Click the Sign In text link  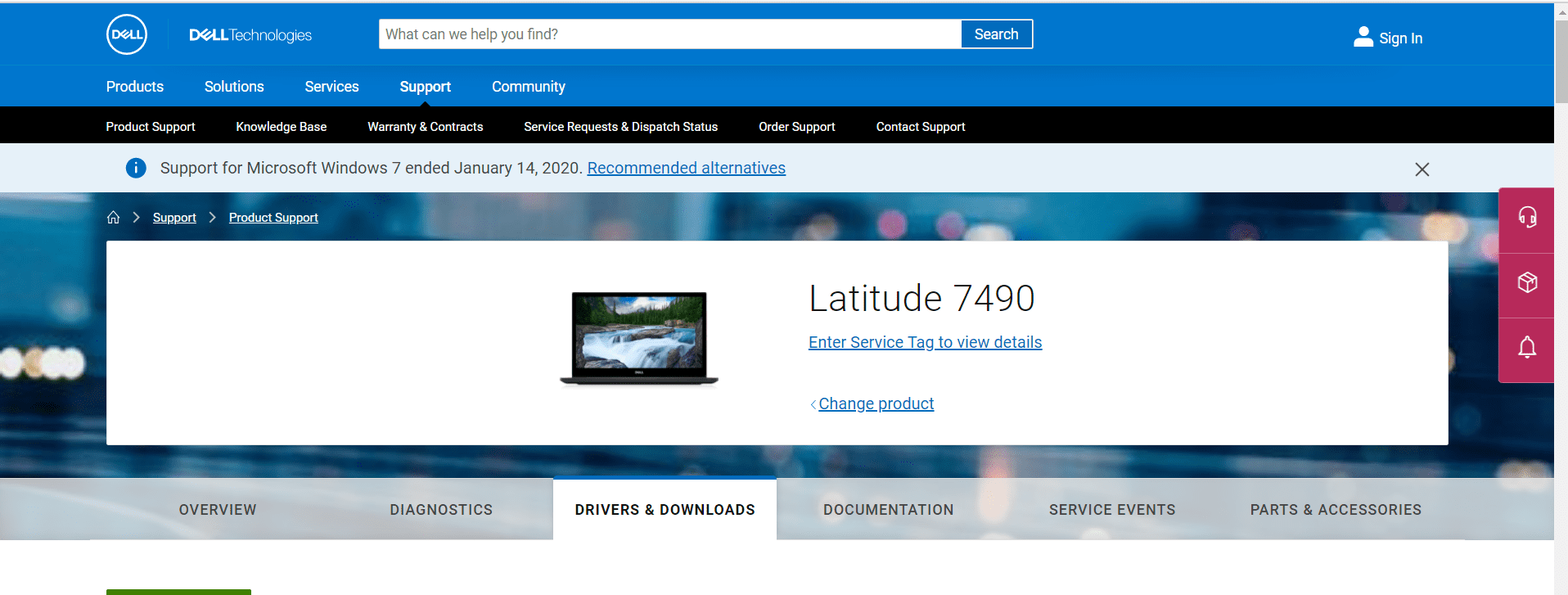(1401, 38)
